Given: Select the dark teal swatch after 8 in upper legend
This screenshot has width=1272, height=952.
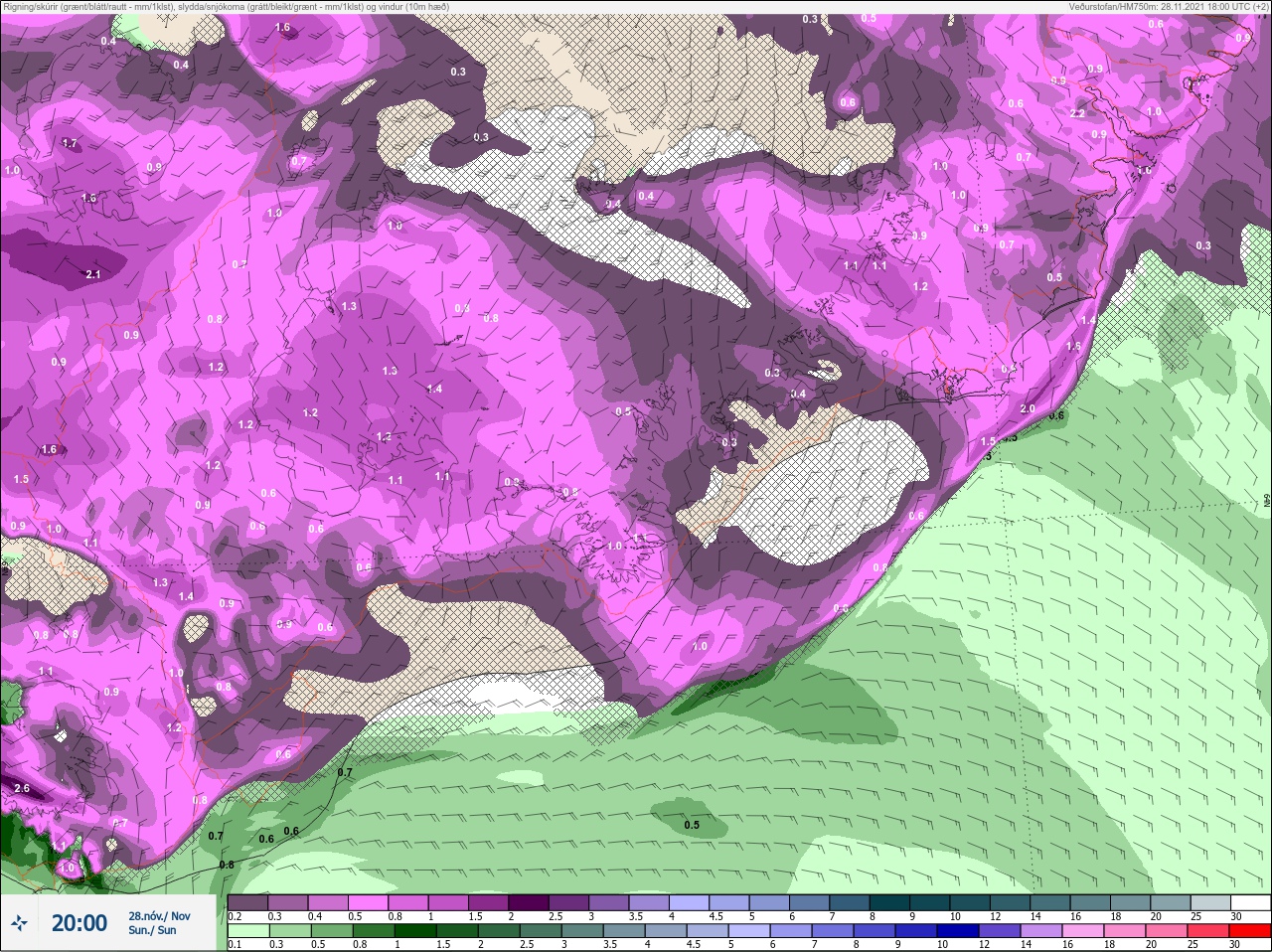Looking at the screenshot, I should 889,902.
